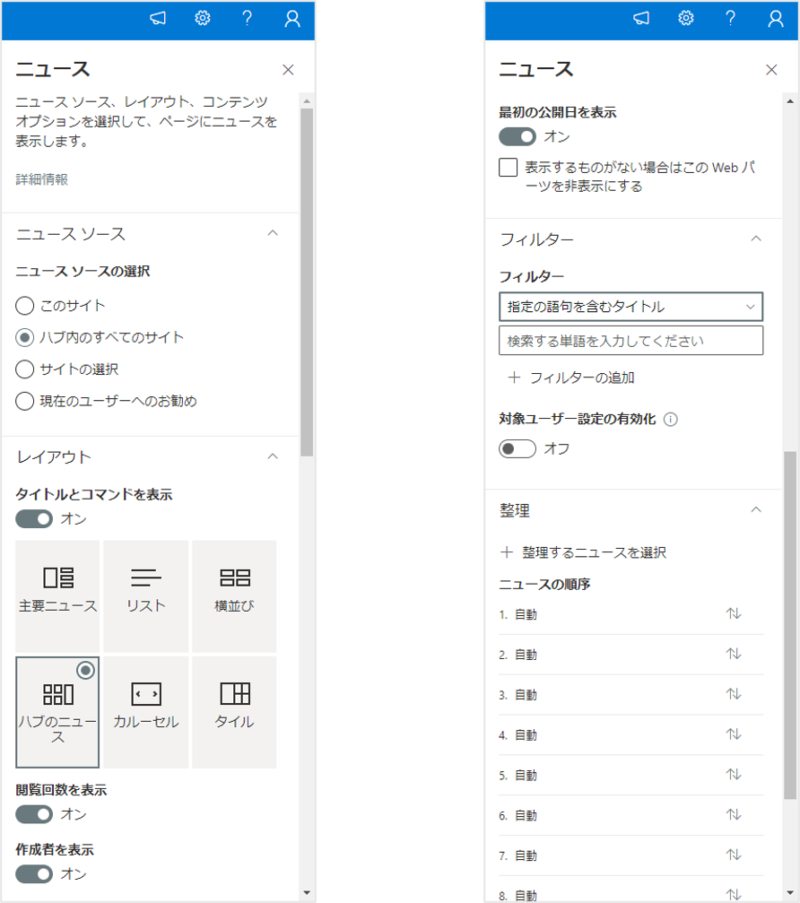The width and height of the screenshot is (800, 903).
Task: Select the 主要ニュース layout tile
Action: coord(58,590)
